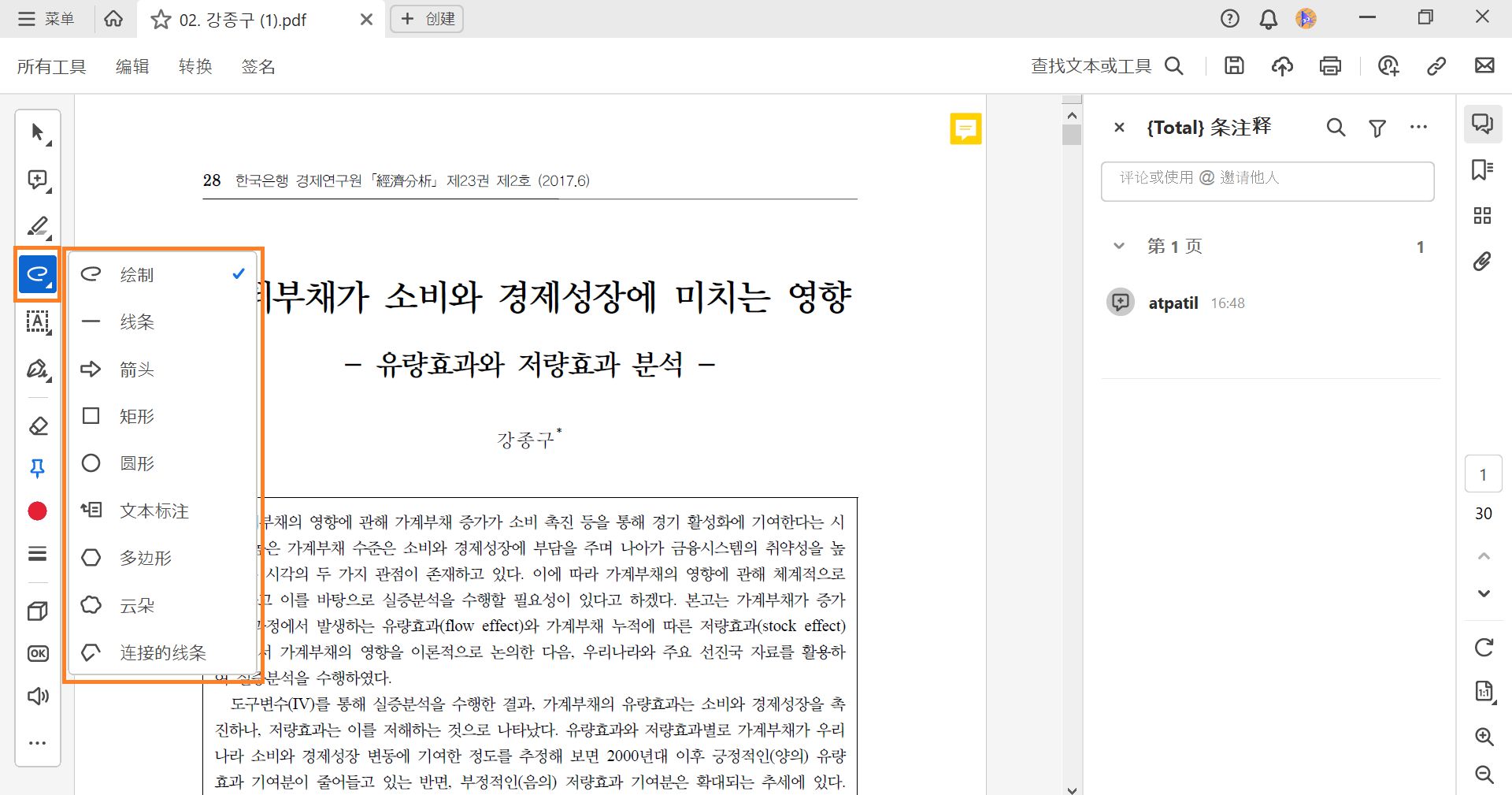Screen dimensions: 1512x795
Task: Zoom out of the document
Action: click(x=1484, y=775)
